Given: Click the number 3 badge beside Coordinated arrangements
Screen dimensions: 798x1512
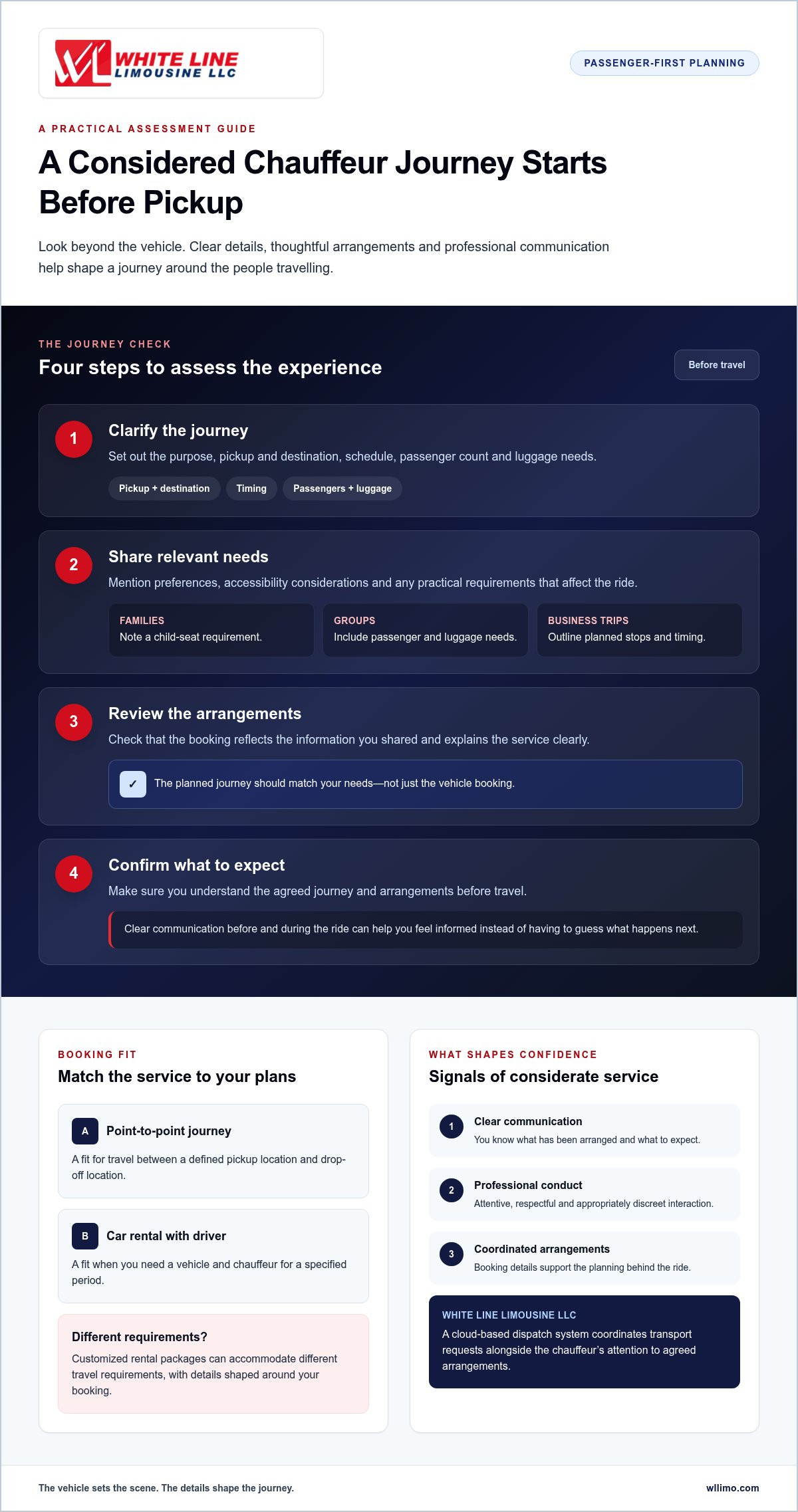Looking at the screenshot, I should [452, 1254].
